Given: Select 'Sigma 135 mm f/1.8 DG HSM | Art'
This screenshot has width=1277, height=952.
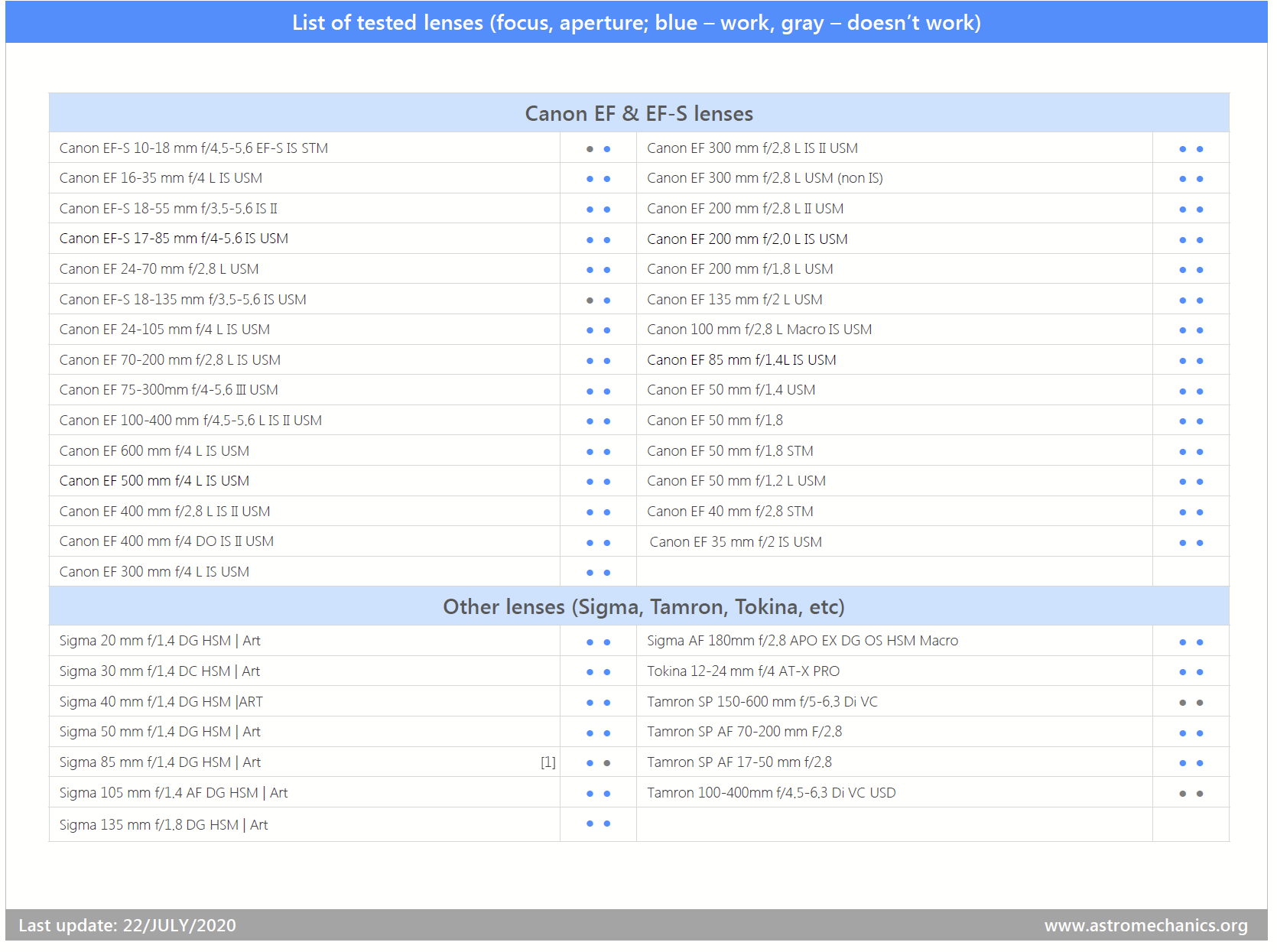Looking at the screenshot, I should [x=164, y=825].
